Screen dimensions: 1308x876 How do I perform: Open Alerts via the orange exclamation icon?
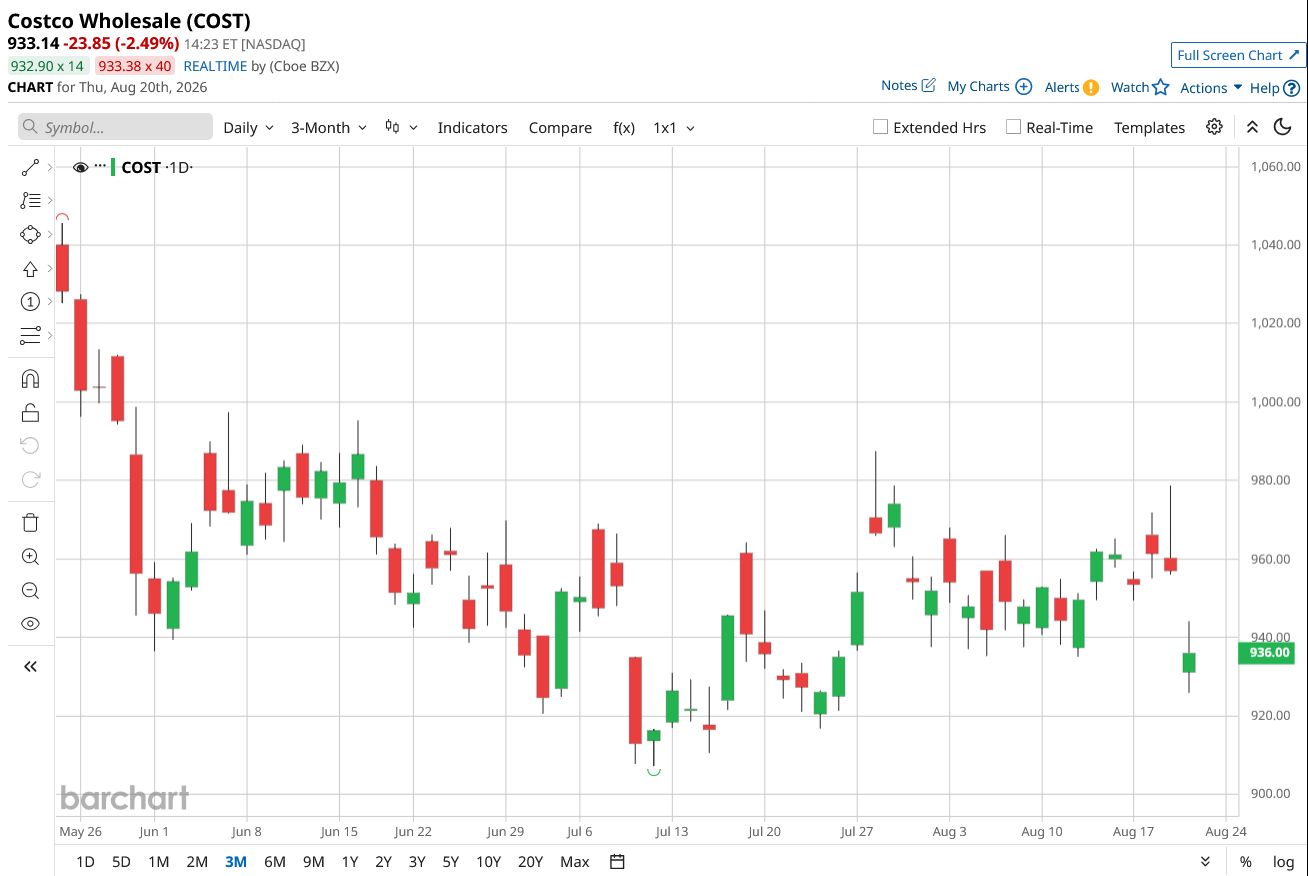tap(1091, 87)
